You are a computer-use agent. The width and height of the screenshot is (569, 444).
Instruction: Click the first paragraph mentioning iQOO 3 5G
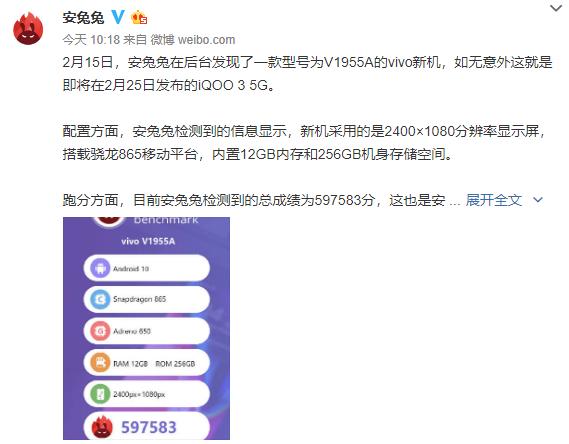pos(307,74)
